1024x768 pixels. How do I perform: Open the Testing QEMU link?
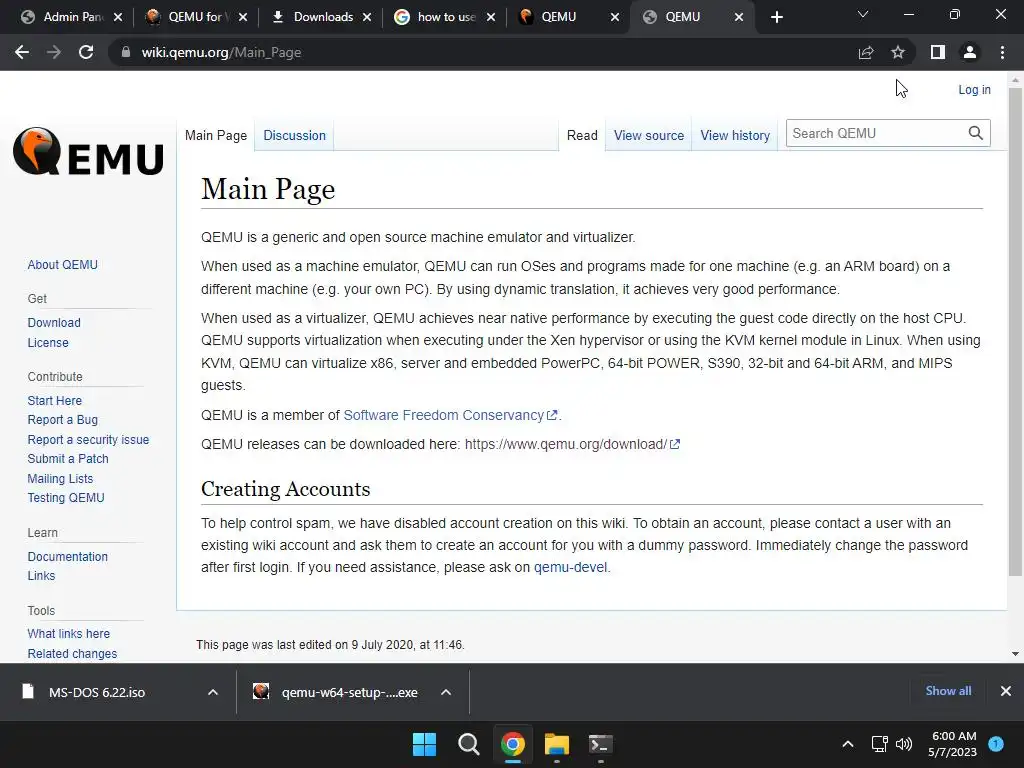click(66, 498)
